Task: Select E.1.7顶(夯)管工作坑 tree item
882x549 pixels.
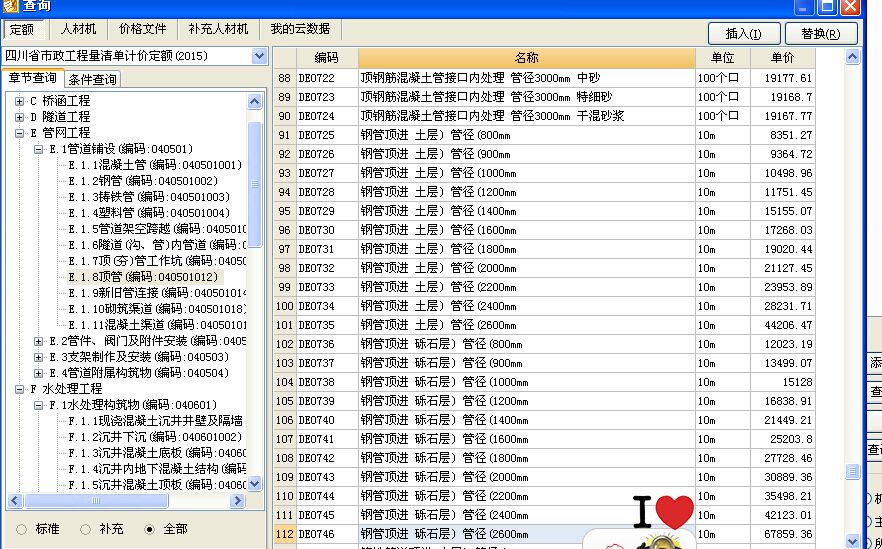Action: [x=157, y=261]
